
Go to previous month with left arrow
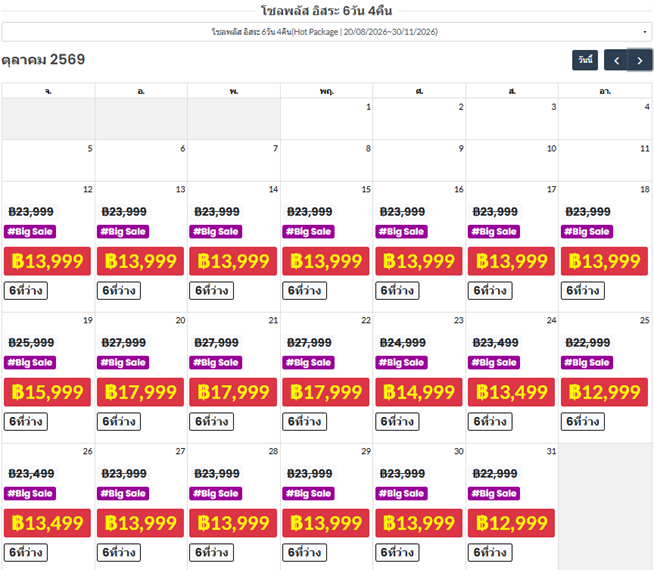pyautogui.click(x=616, y=60)
